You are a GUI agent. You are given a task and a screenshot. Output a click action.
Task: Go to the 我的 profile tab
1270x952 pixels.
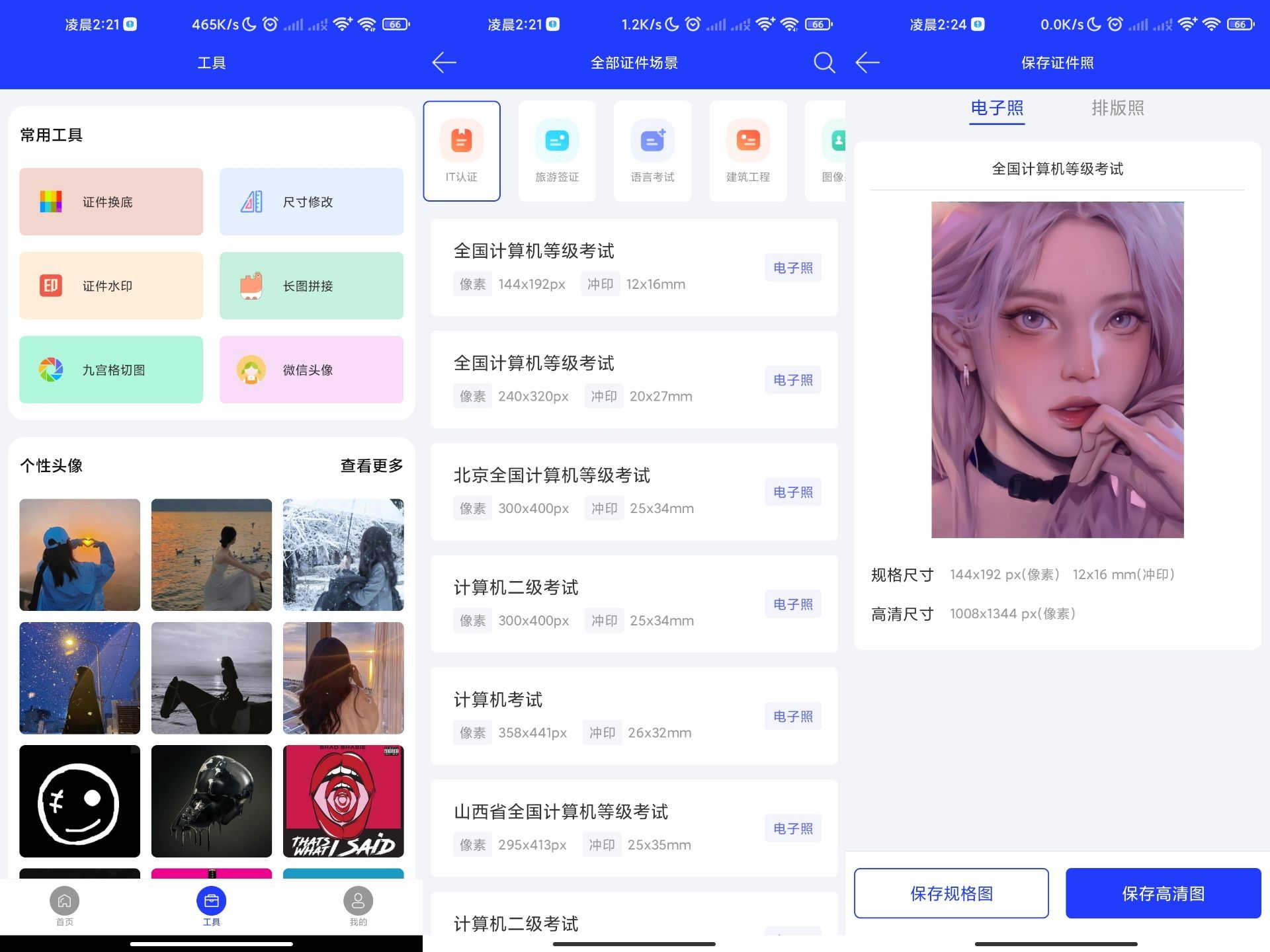[358, 906]
